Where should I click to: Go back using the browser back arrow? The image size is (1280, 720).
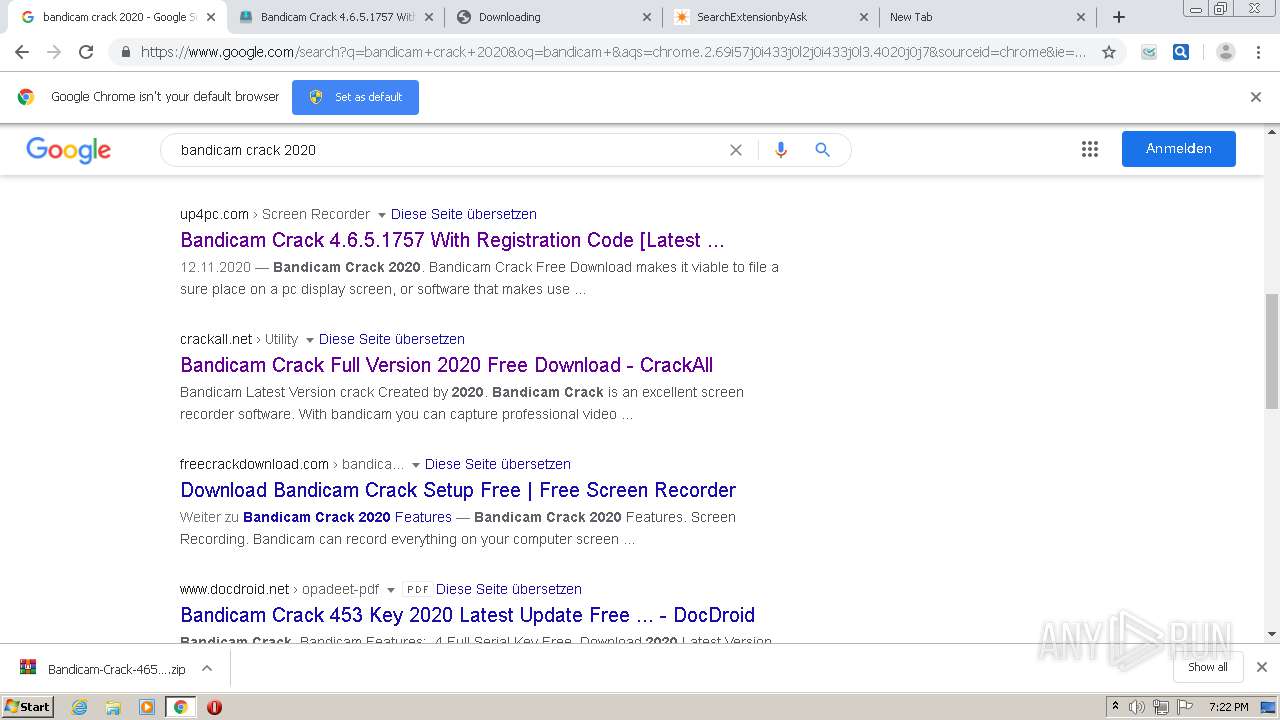22,52
